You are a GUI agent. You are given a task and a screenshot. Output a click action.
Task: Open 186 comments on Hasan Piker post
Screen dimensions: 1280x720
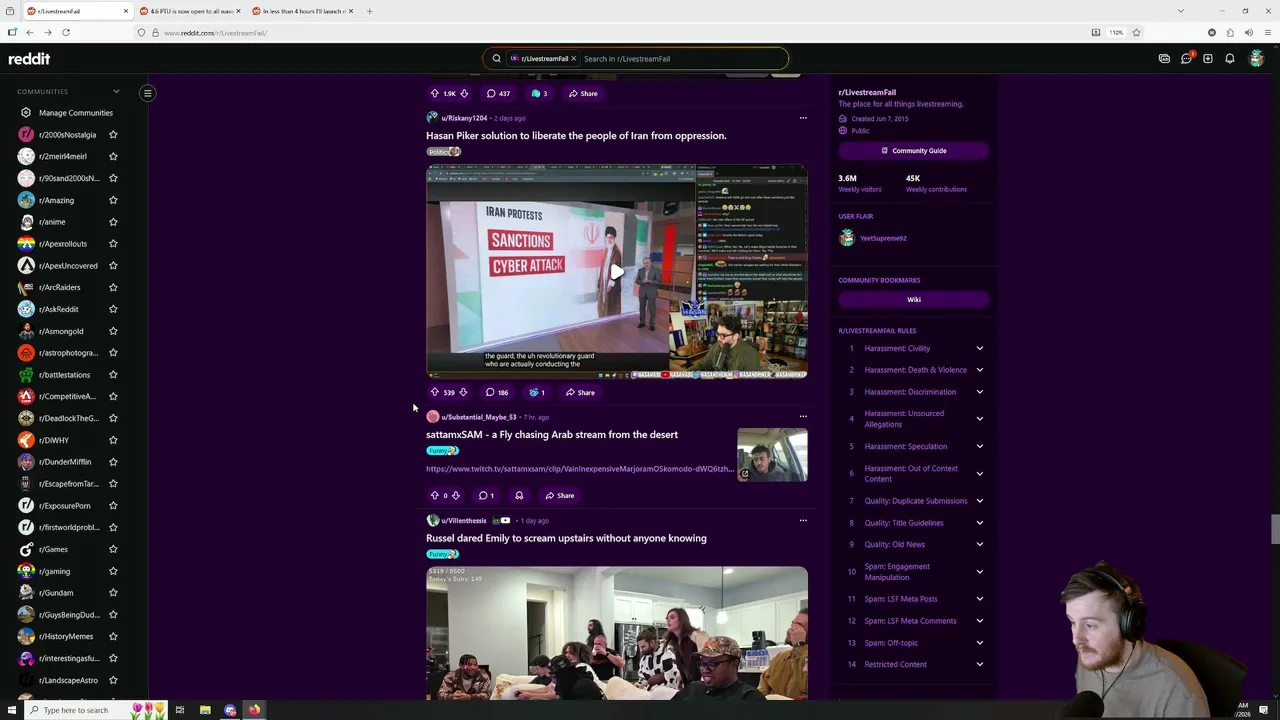point(497,392)
